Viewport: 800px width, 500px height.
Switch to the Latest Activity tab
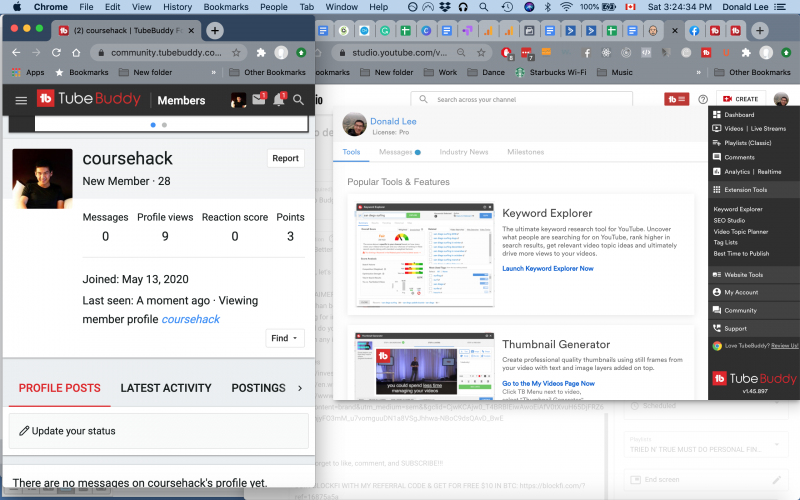pyautogui.click(x=165, y=388)
